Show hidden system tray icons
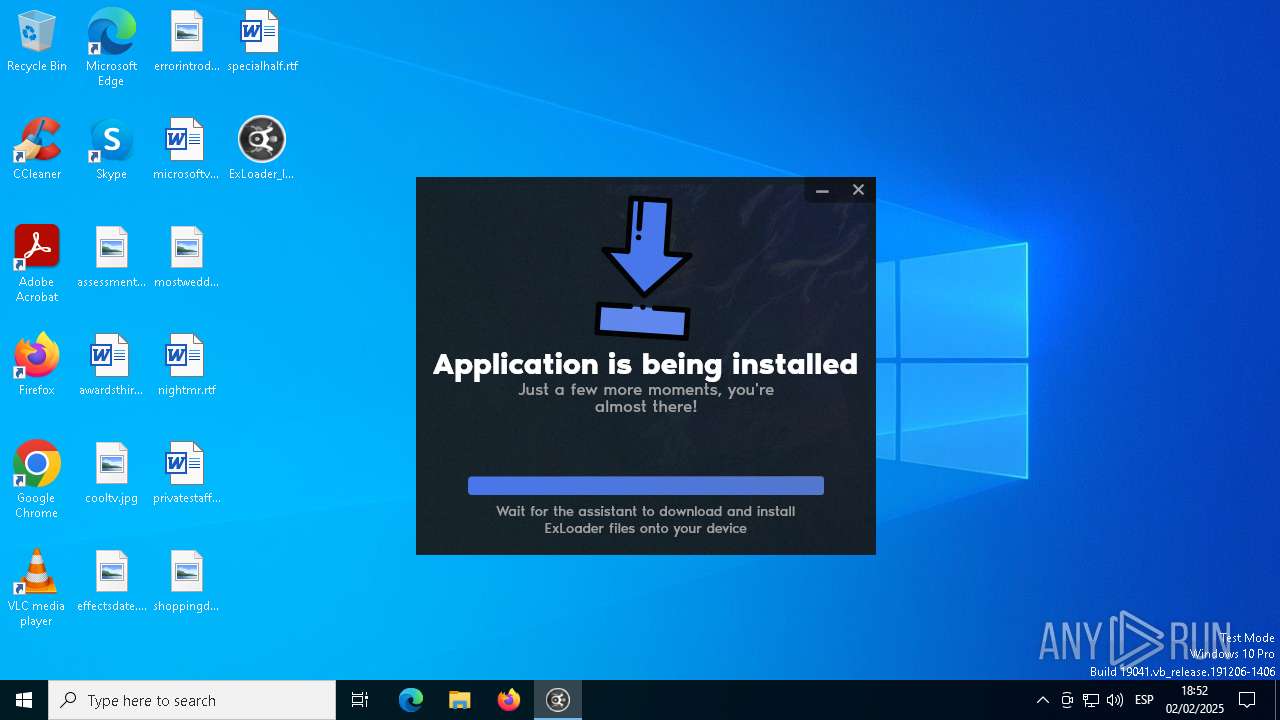The height and width of the screenshot is (720, 1280). click(x=1043, y=700)
